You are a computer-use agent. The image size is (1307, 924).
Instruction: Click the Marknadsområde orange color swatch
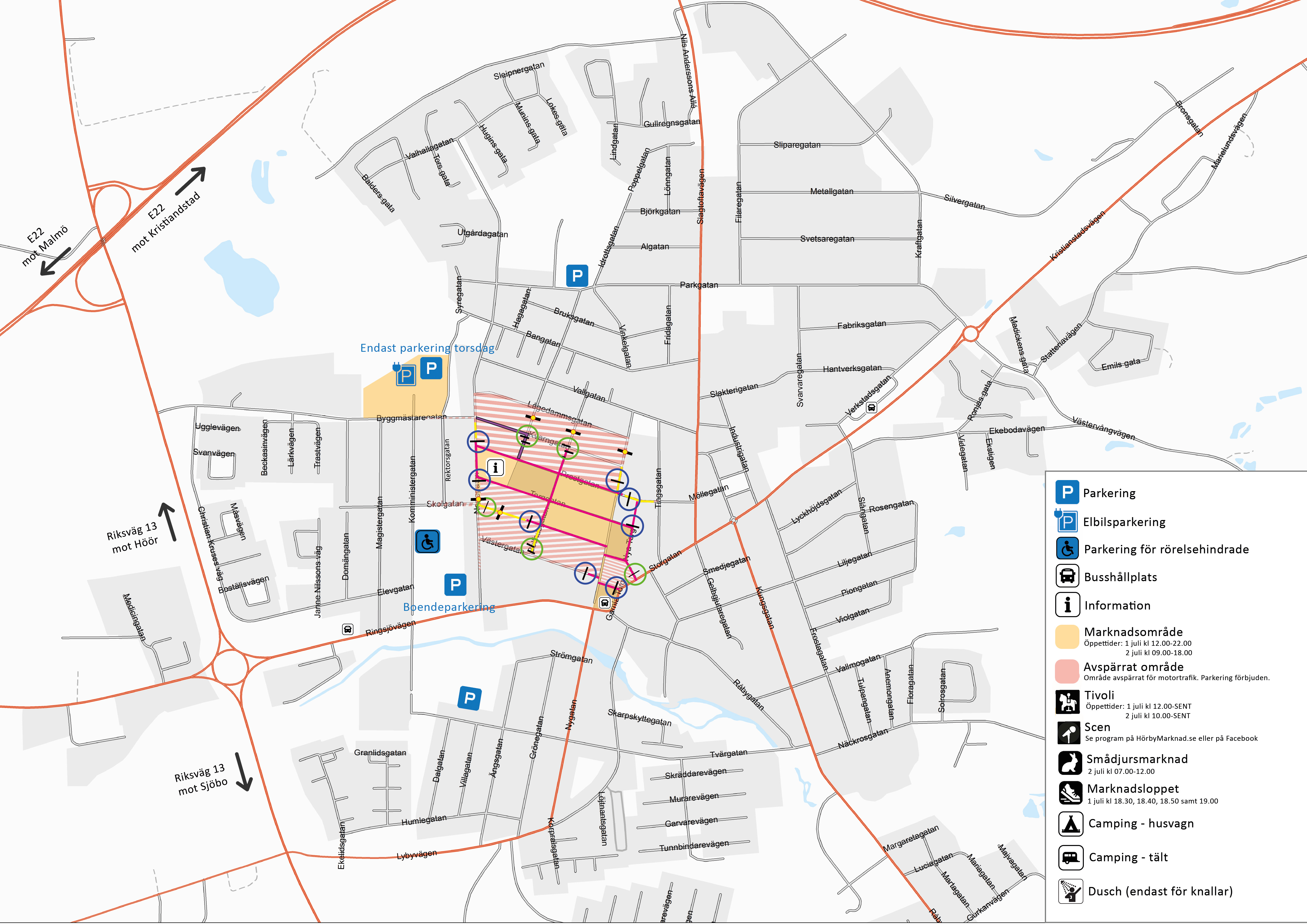(x=1067, y=637)
